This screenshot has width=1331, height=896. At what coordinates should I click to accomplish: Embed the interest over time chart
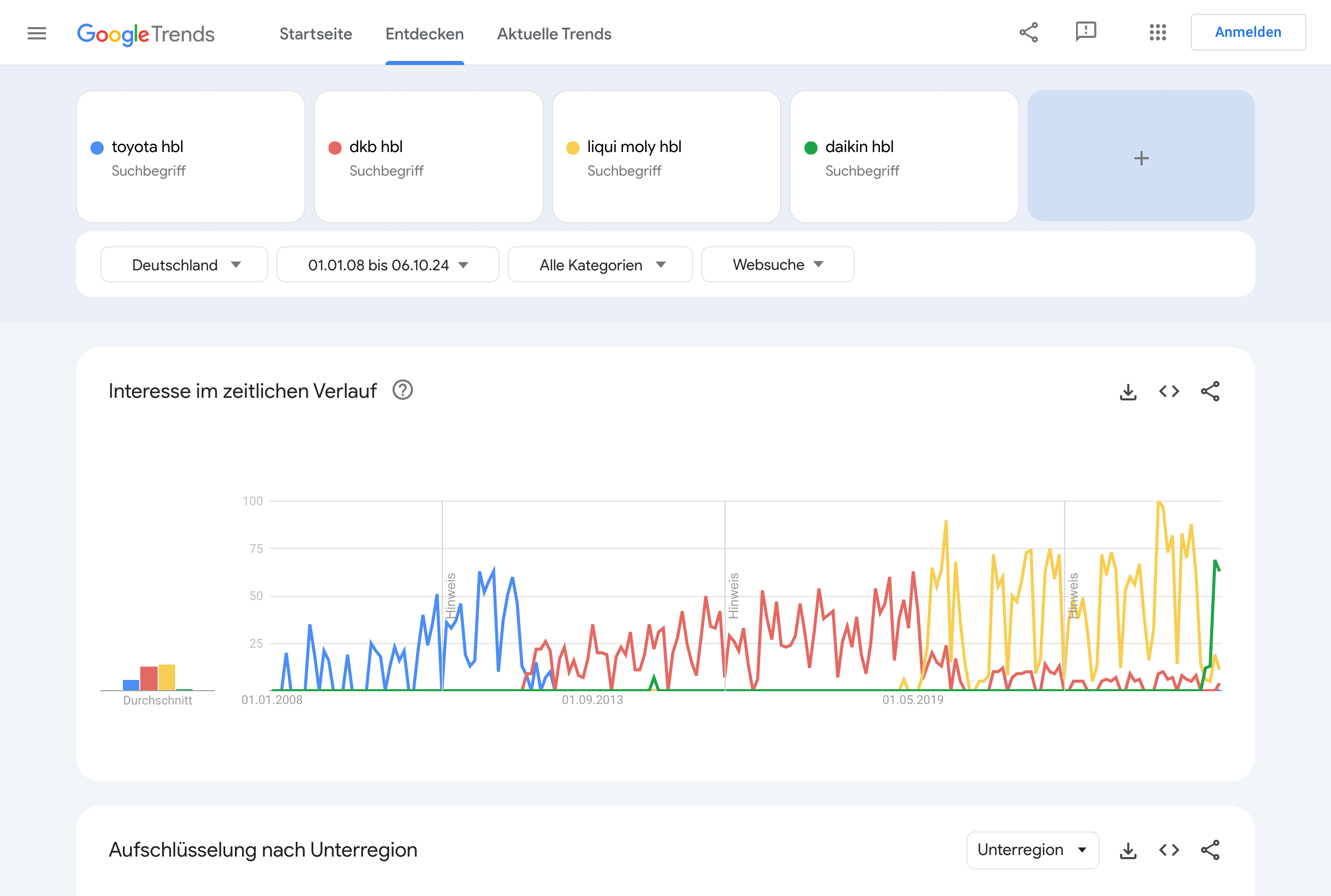1169,392
